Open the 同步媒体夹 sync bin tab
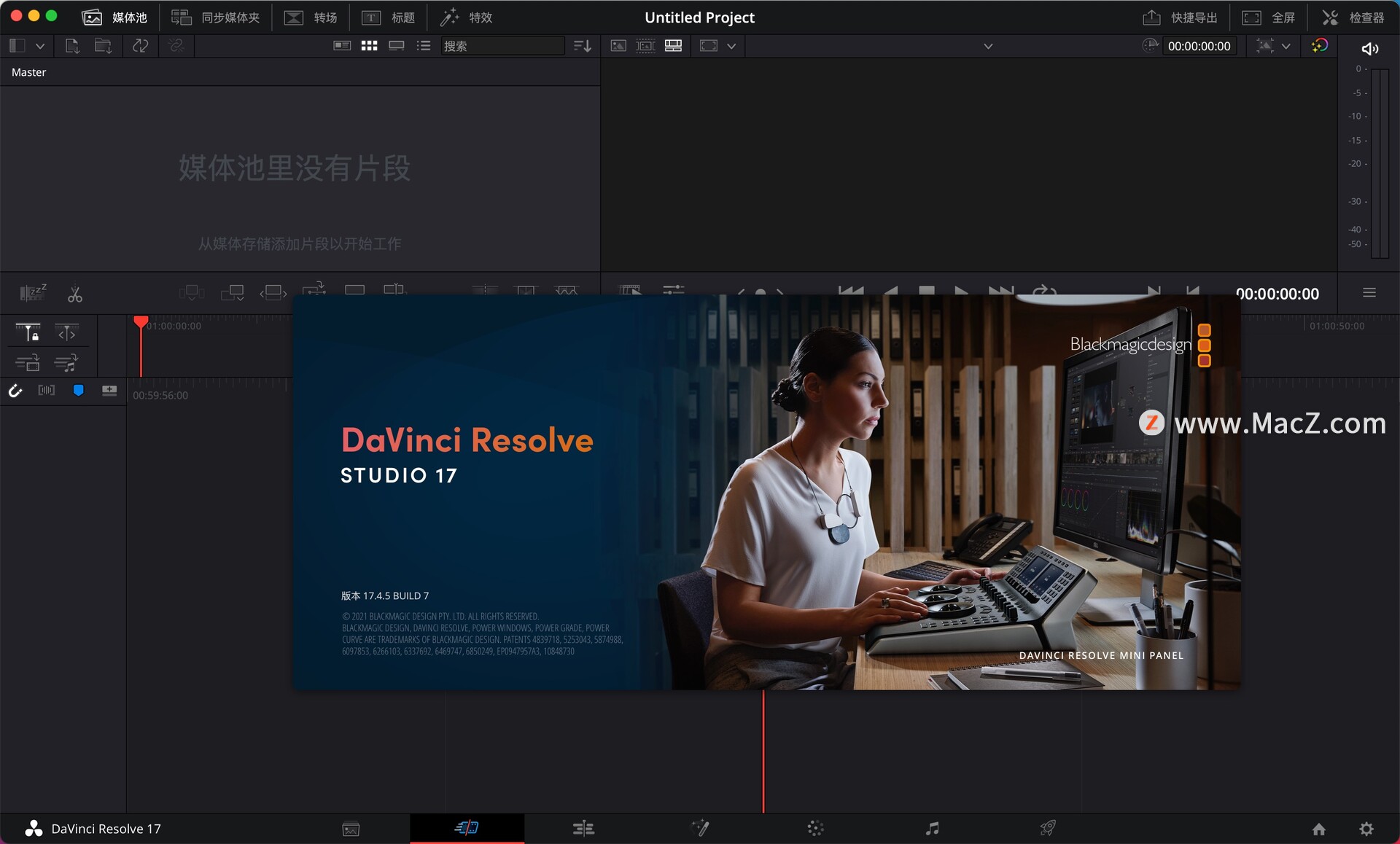The image size is (1400, 844). click(x=215, y=17)
